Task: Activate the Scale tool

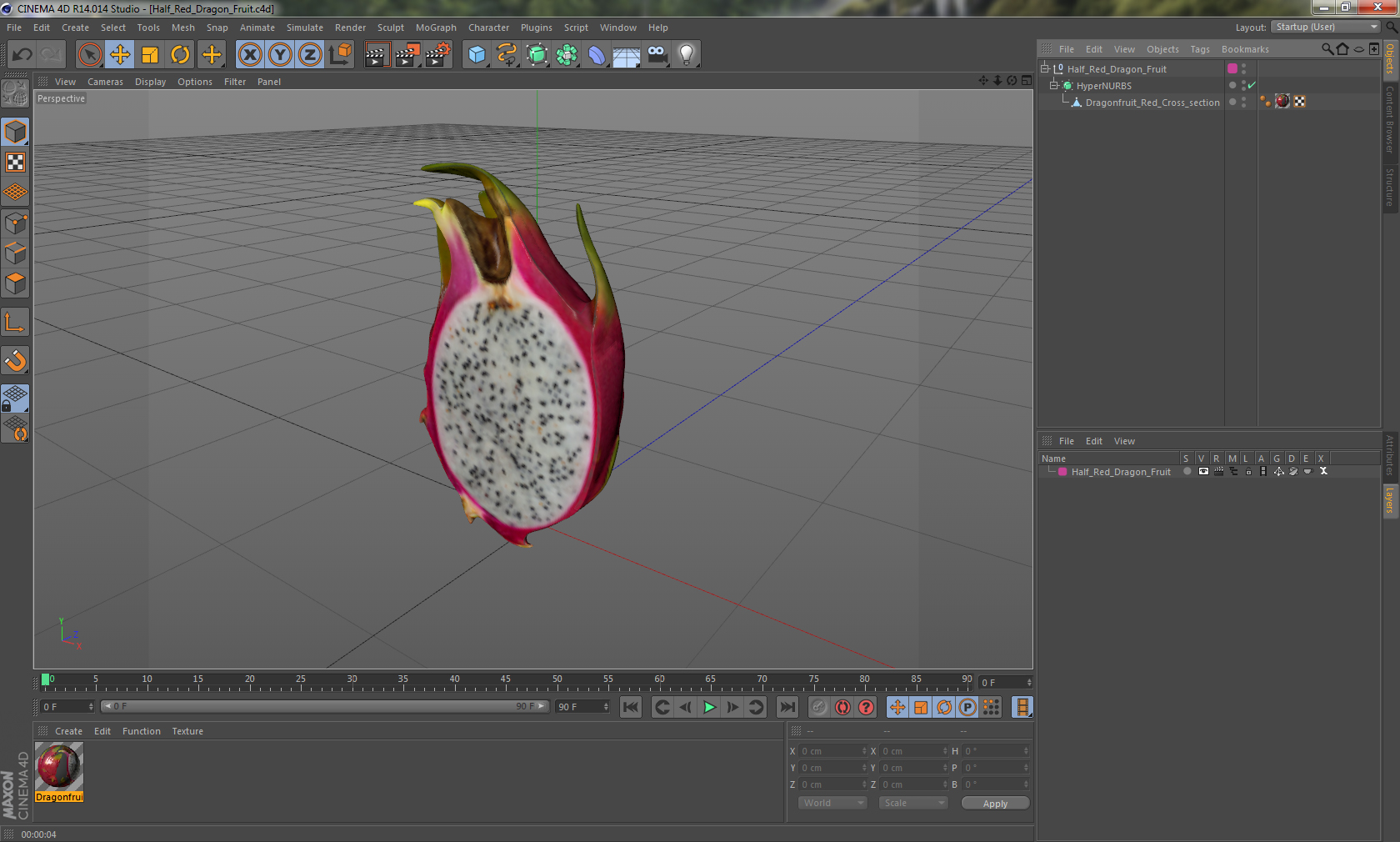Action: pos(150,55)
